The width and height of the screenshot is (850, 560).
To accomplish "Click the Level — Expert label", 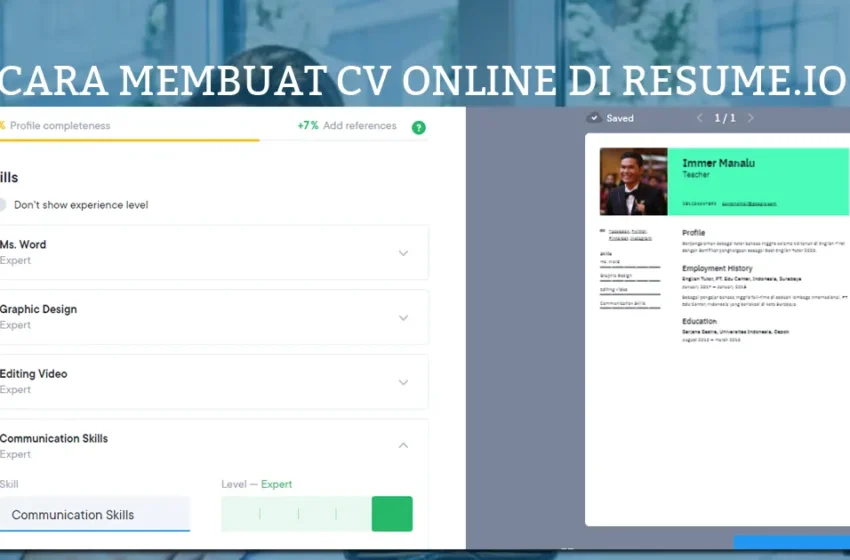I will coord(256,484).
